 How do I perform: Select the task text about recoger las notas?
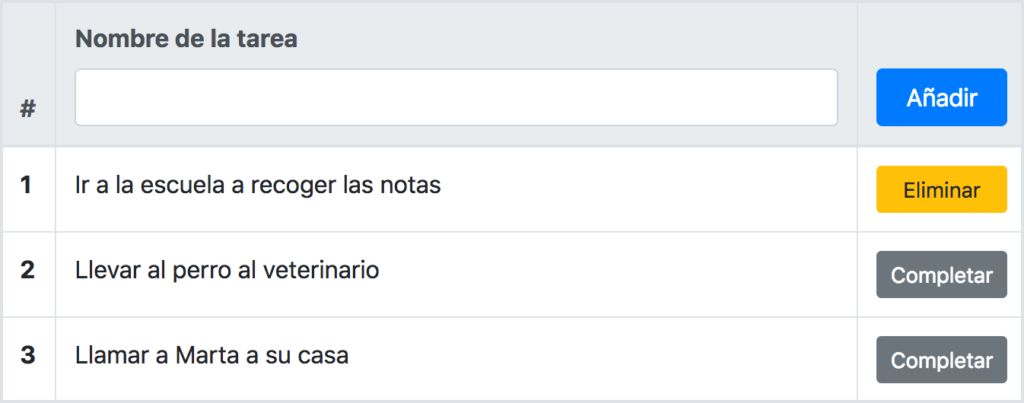(x=258, y=185)
